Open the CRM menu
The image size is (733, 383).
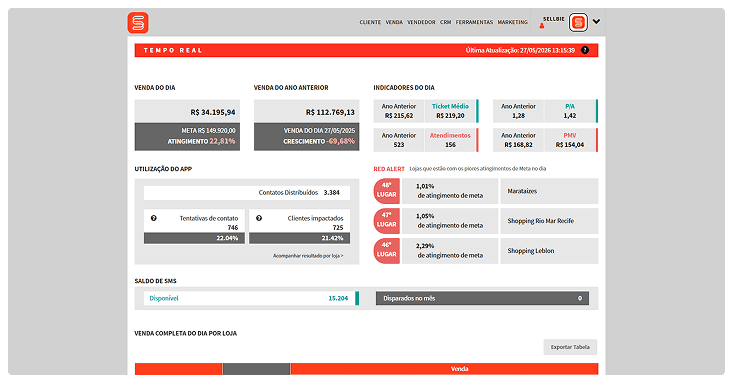point(446,22)
